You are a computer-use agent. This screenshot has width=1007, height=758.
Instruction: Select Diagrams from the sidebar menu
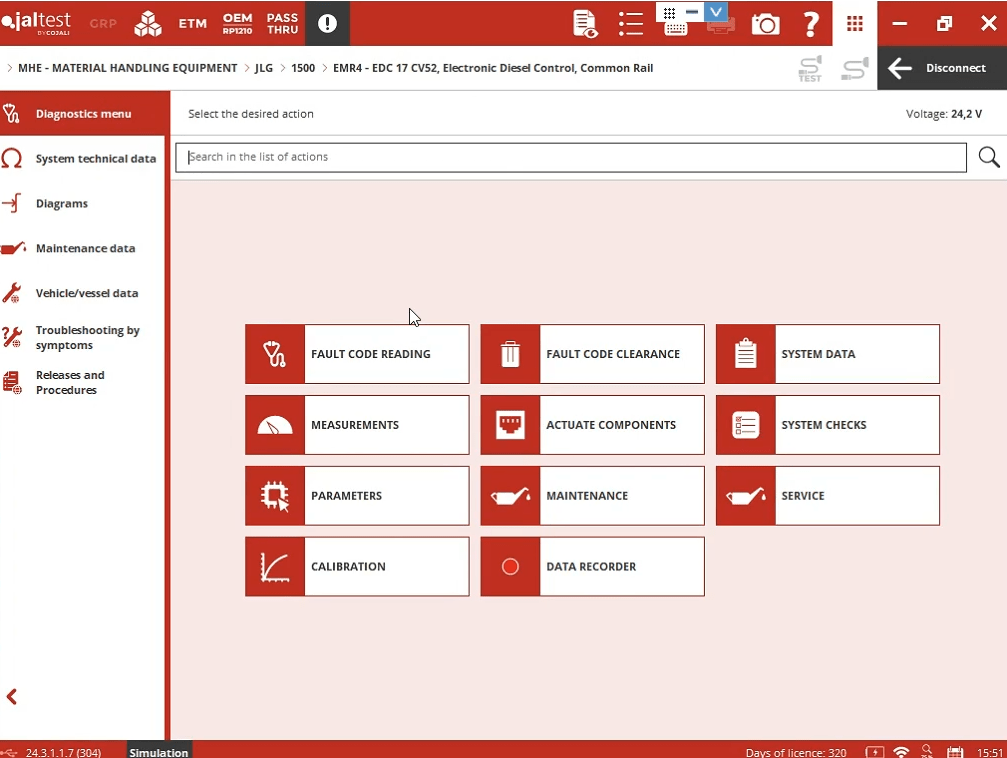[62, 204]
